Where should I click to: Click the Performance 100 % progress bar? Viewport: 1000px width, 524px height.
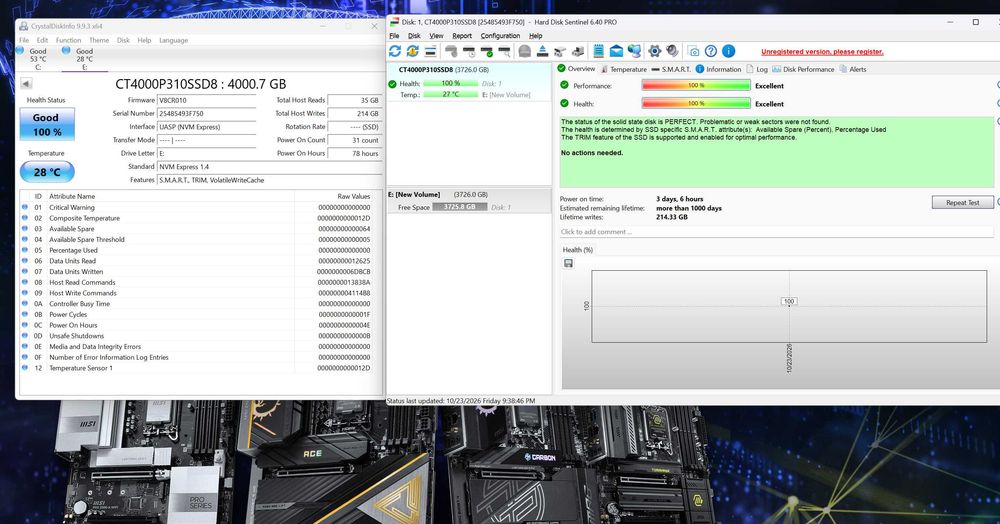[x=696, y=85]
